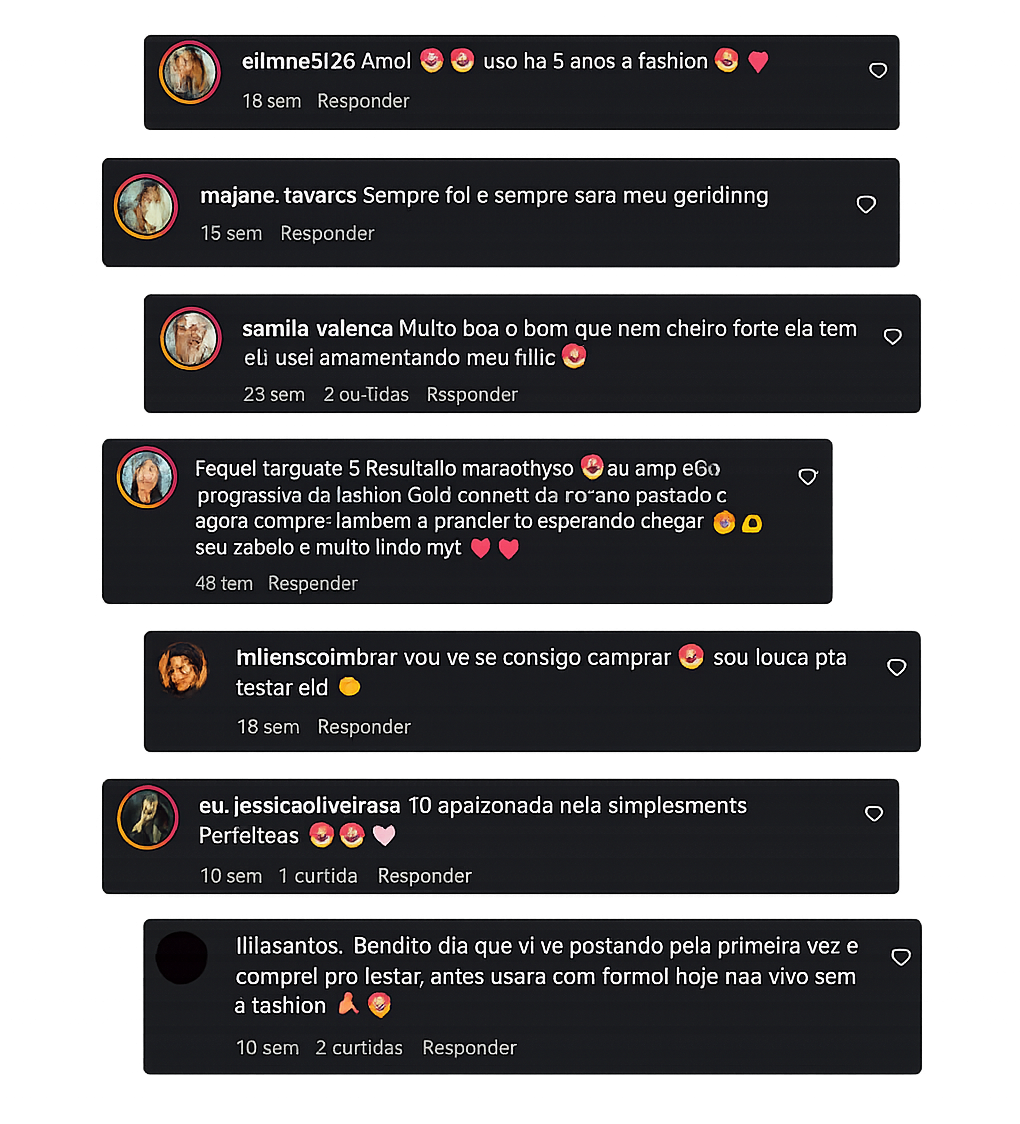Open the likes count on samila valenca's comment
Screen dimensions: 1020x1124
[x=366, y=394]
